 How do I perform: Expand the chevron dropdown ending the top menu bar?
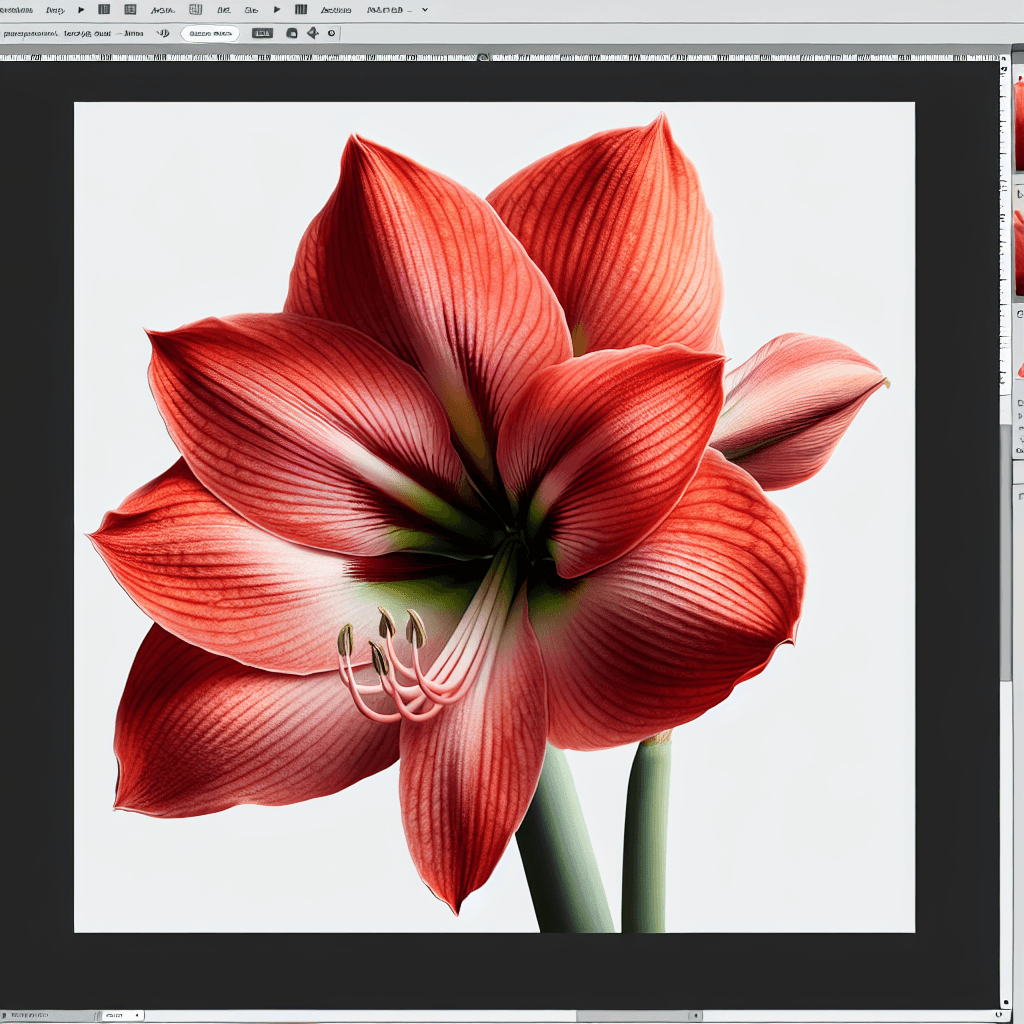point(425,10)
